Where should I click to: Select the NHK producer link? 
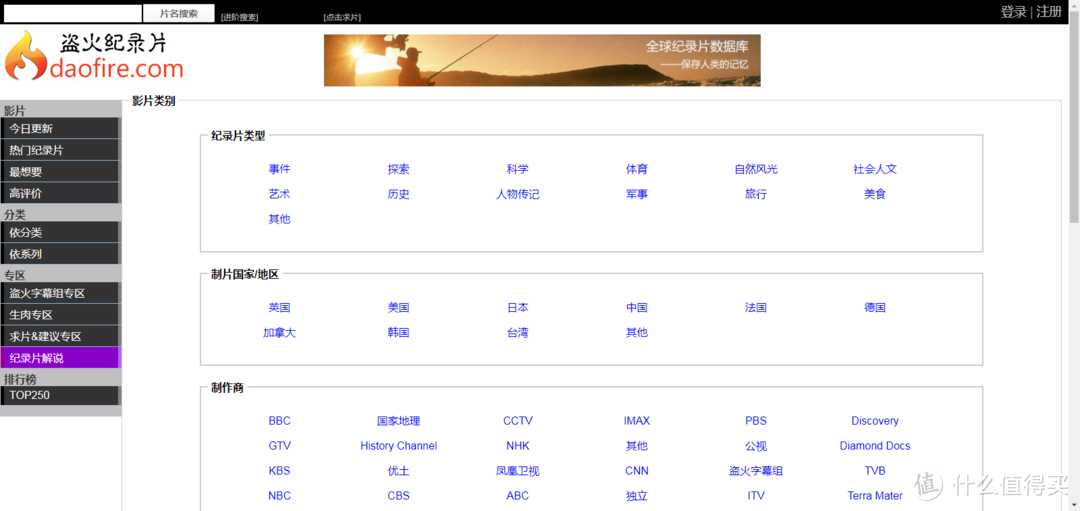[518, 446]
